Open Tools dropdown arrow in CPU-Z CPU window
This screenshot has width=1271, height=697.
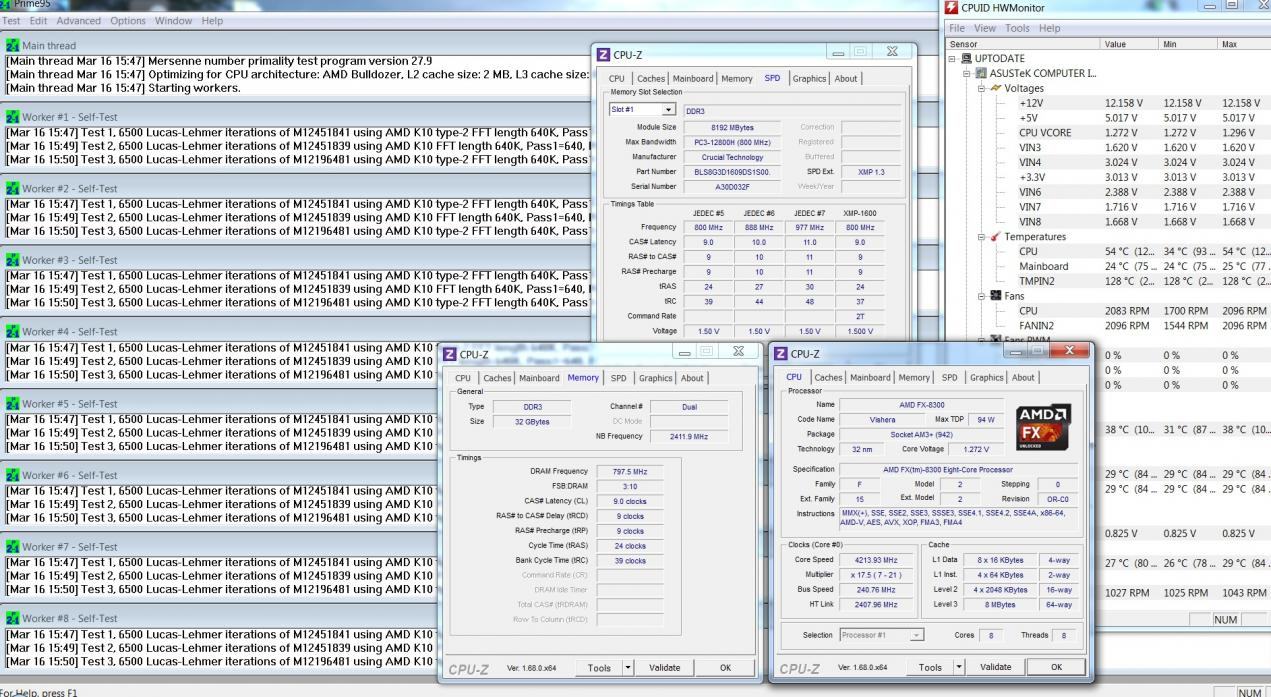[960, 667]
